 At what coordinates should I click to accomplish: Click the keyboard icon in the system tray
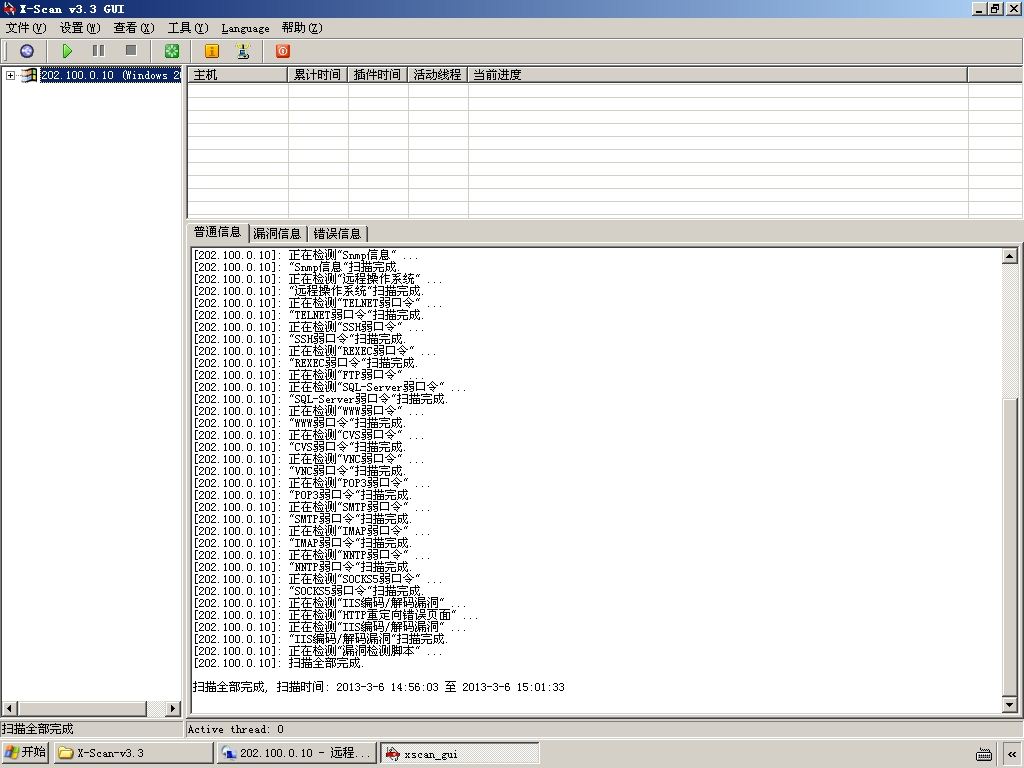point(984,754)
